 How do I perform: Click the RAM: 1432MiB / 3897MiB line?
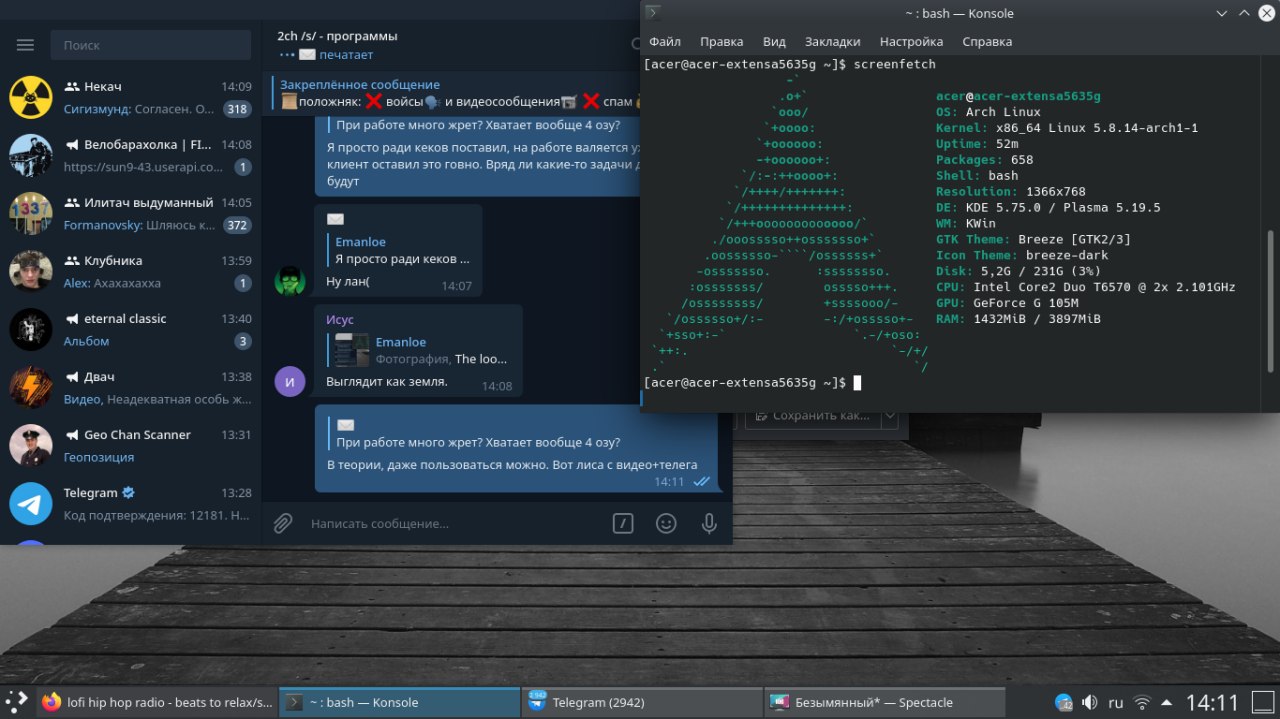tap(1018, 319)
